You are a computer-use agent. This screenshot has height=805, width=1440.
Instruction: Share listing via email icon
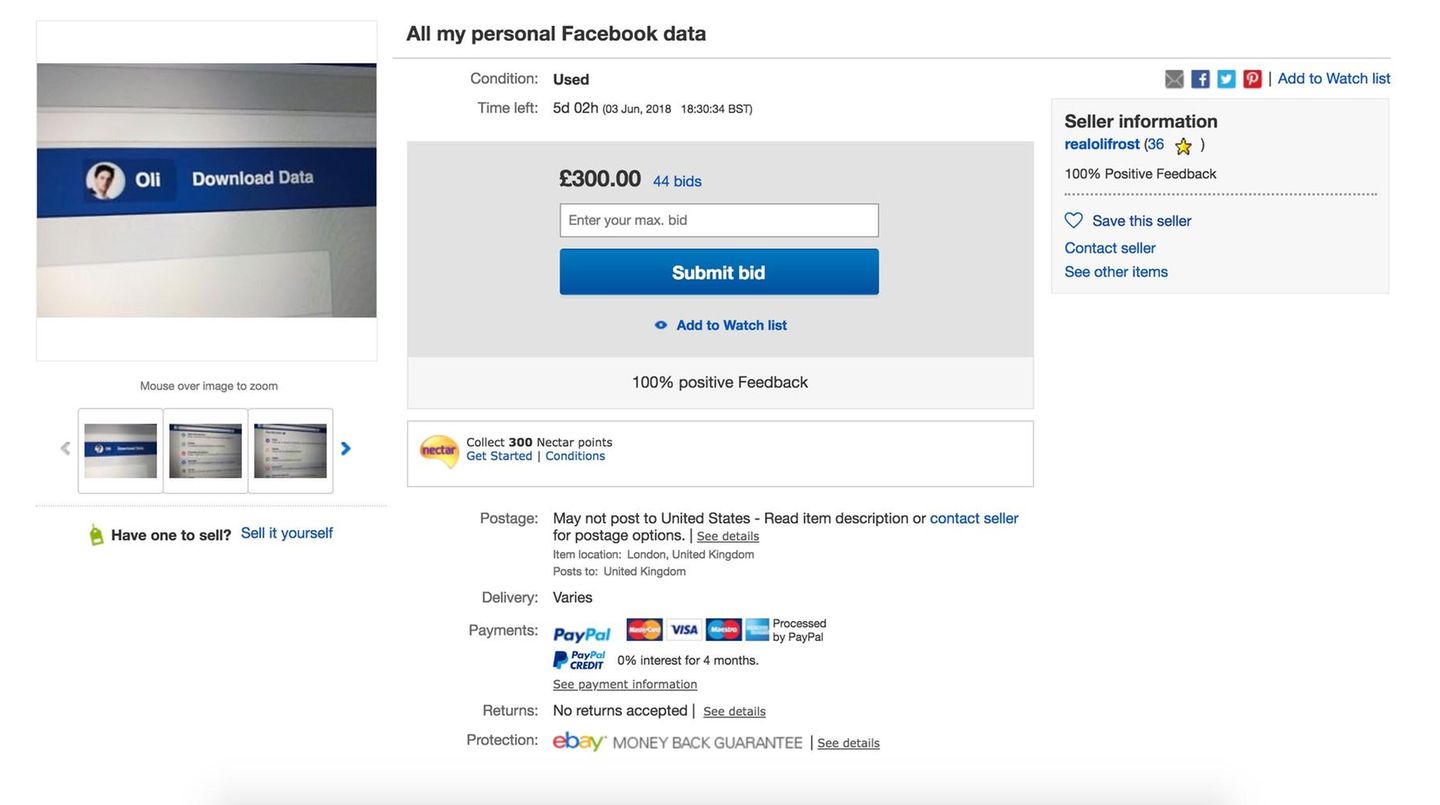[1174, 79]
